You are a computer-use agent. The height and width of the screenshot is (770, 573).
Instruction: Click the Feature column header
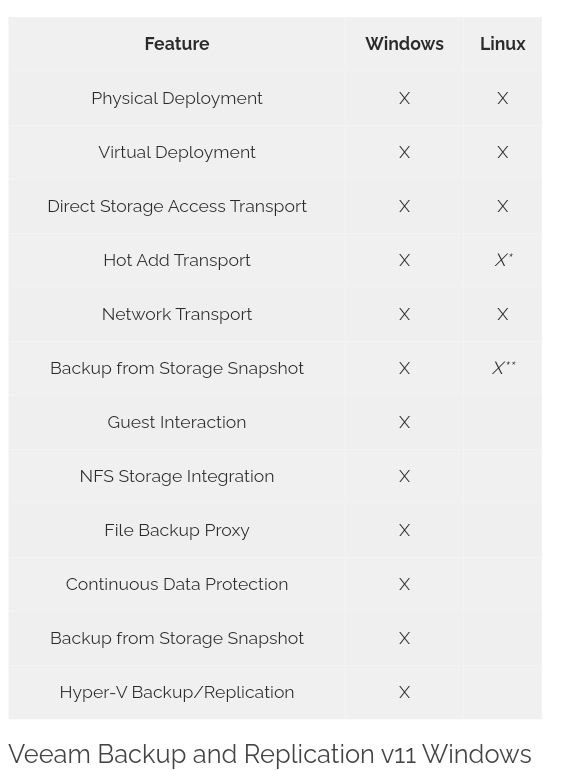(177, 44)
